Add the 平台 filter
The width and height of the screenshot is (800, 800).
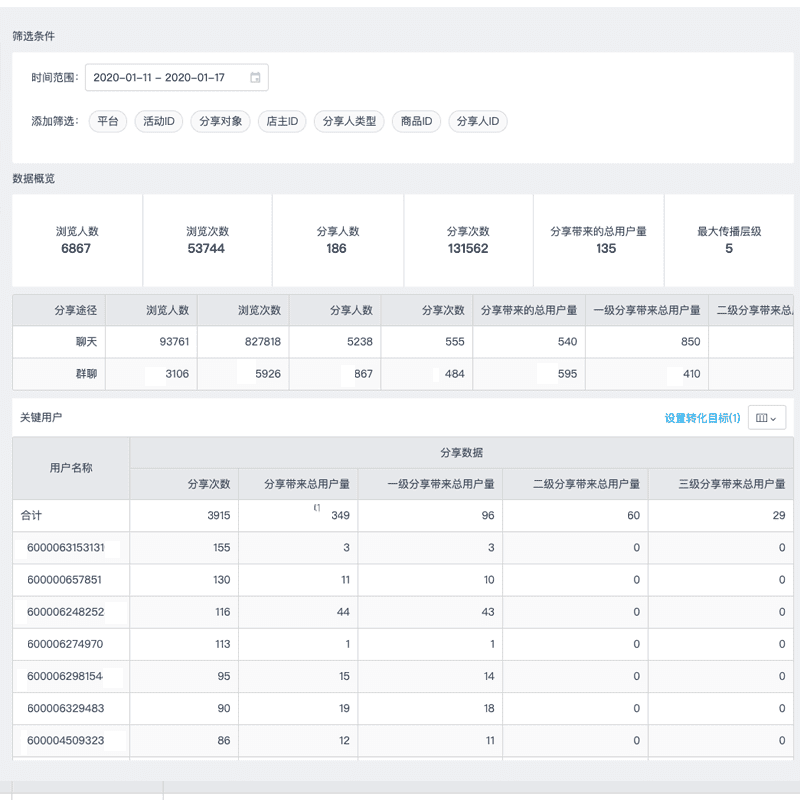point(108,121)
